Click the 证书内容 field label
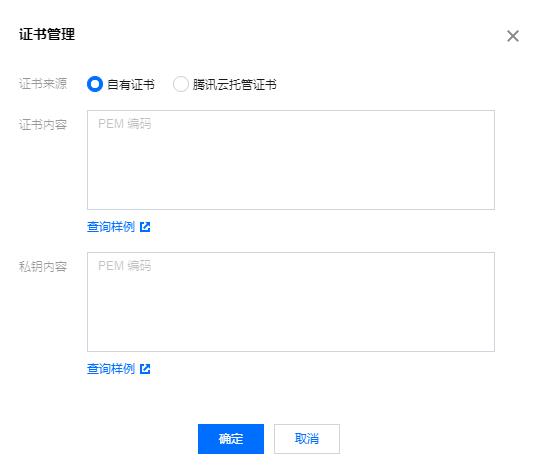The height and width of the screenshot is (474, 539). 43,124
